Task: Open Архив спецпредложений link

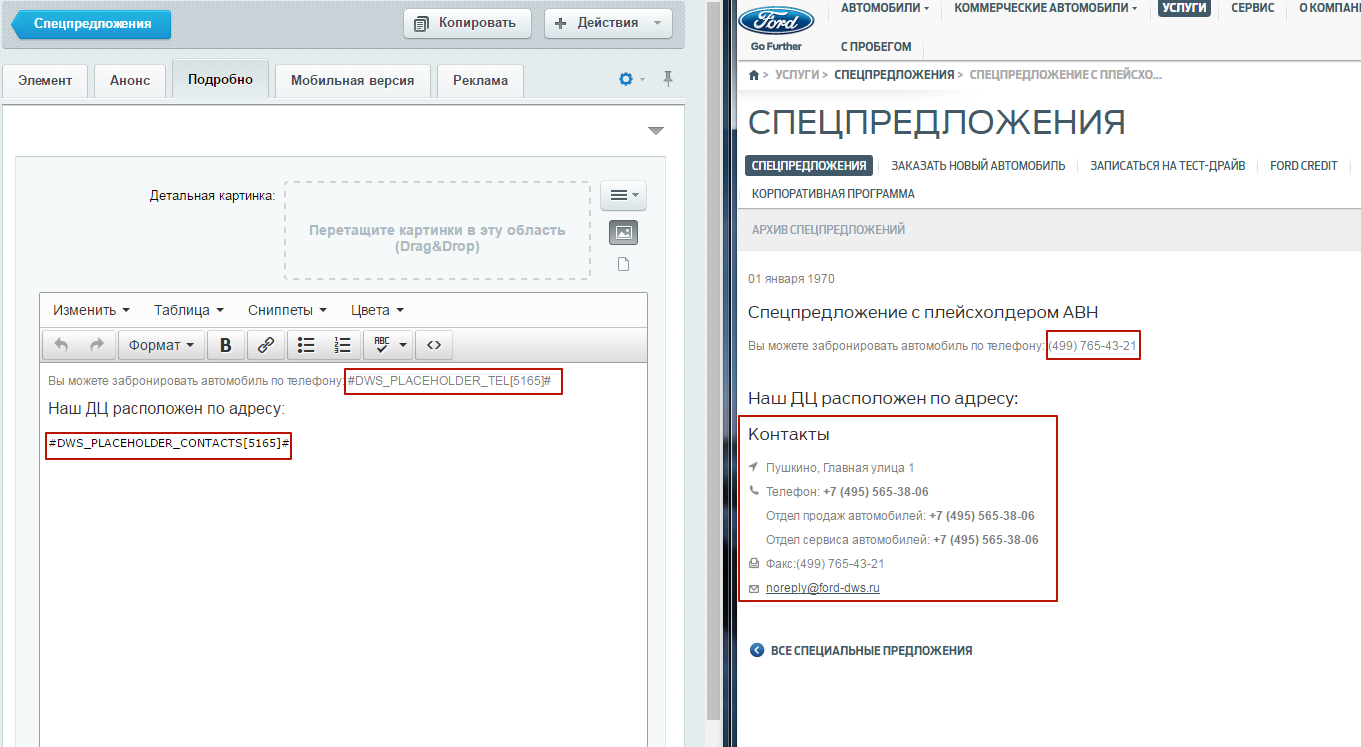Action: (829, 230)
